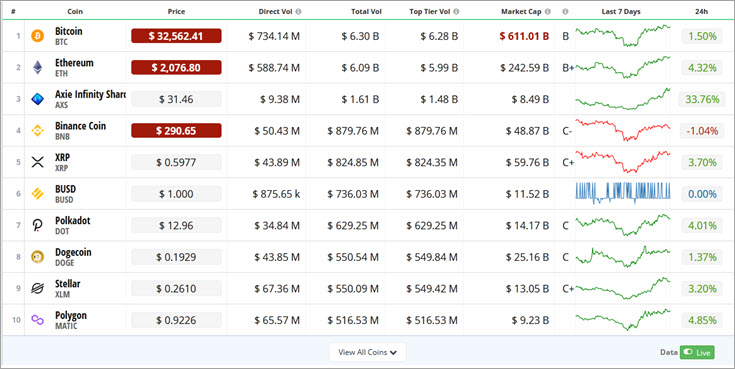Click the Bitcoin orange logo icon
Viewport: 735px width, 369px height.
(37, 36)
